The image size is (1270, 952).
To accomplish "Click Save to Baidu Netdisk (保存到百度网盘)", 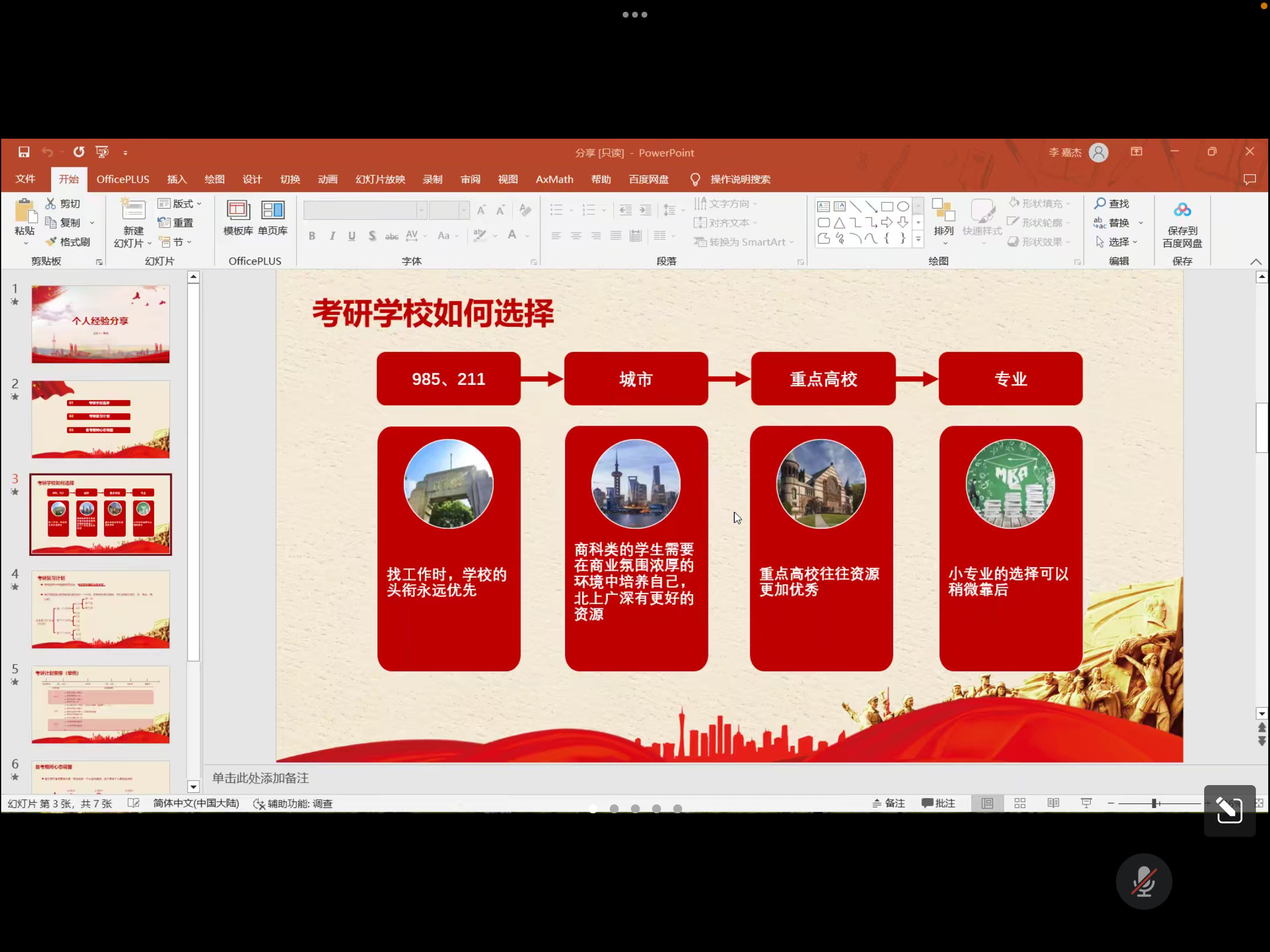I will click(1182, 223).
